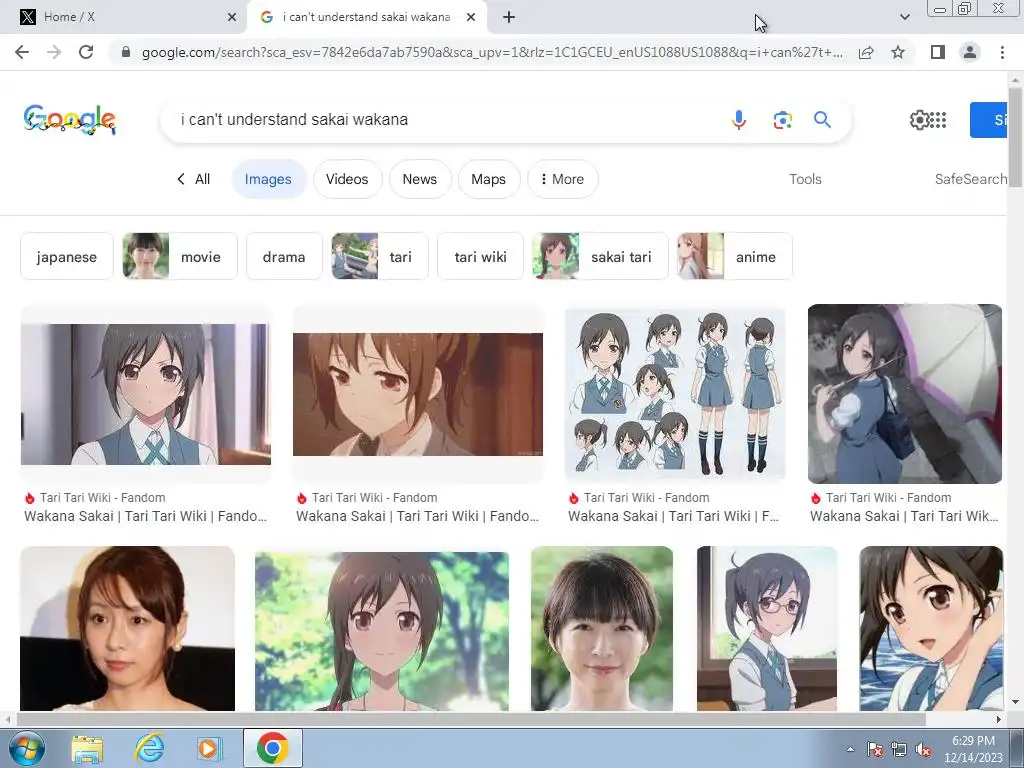Image resolution: width=1024 pixels, height=768 pixels.
Task: Open first Wakana Sakai close-up thumbnail
Action: click(146, 394)
